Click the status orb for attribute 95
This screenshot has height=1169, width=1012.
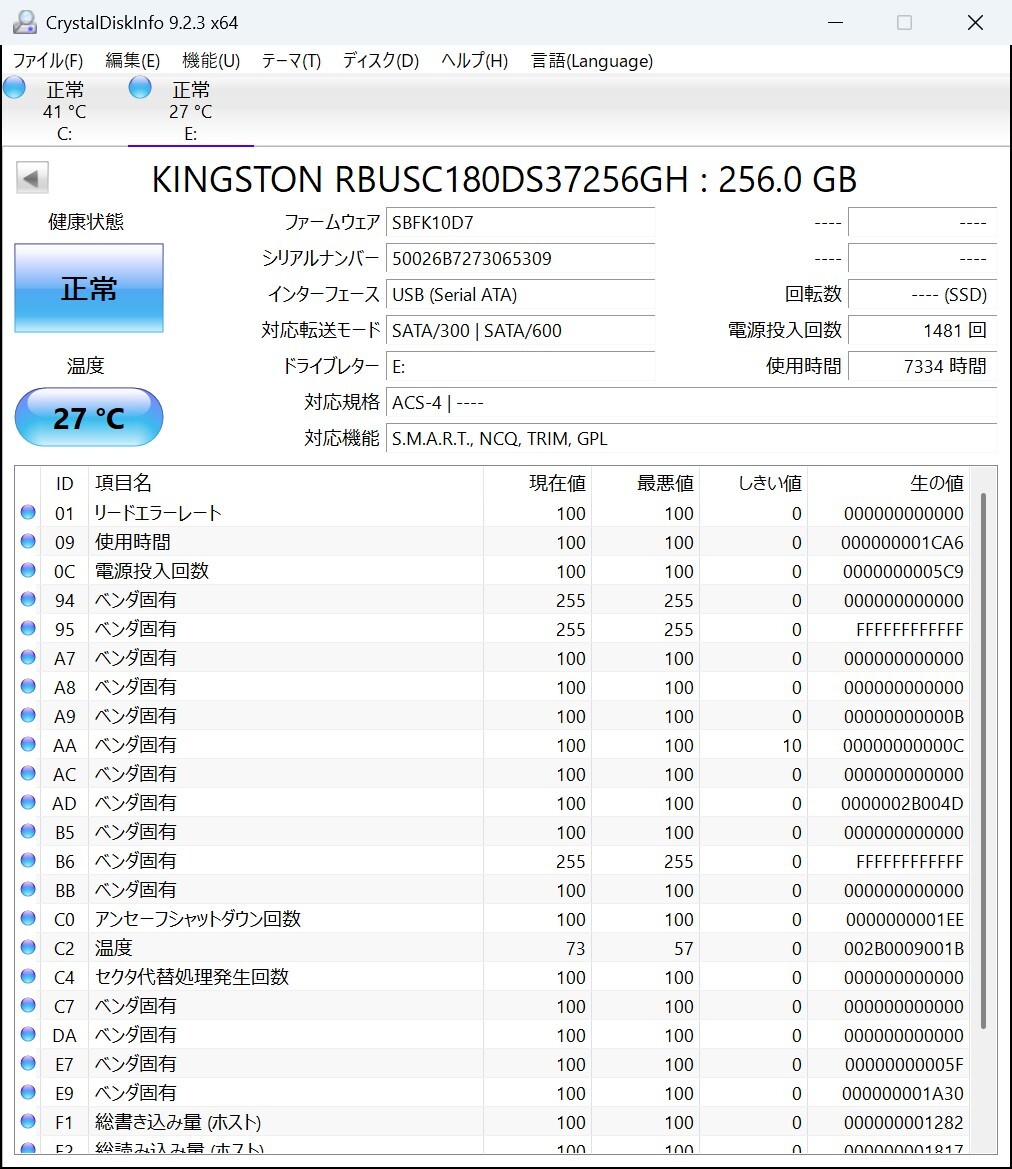28,628
